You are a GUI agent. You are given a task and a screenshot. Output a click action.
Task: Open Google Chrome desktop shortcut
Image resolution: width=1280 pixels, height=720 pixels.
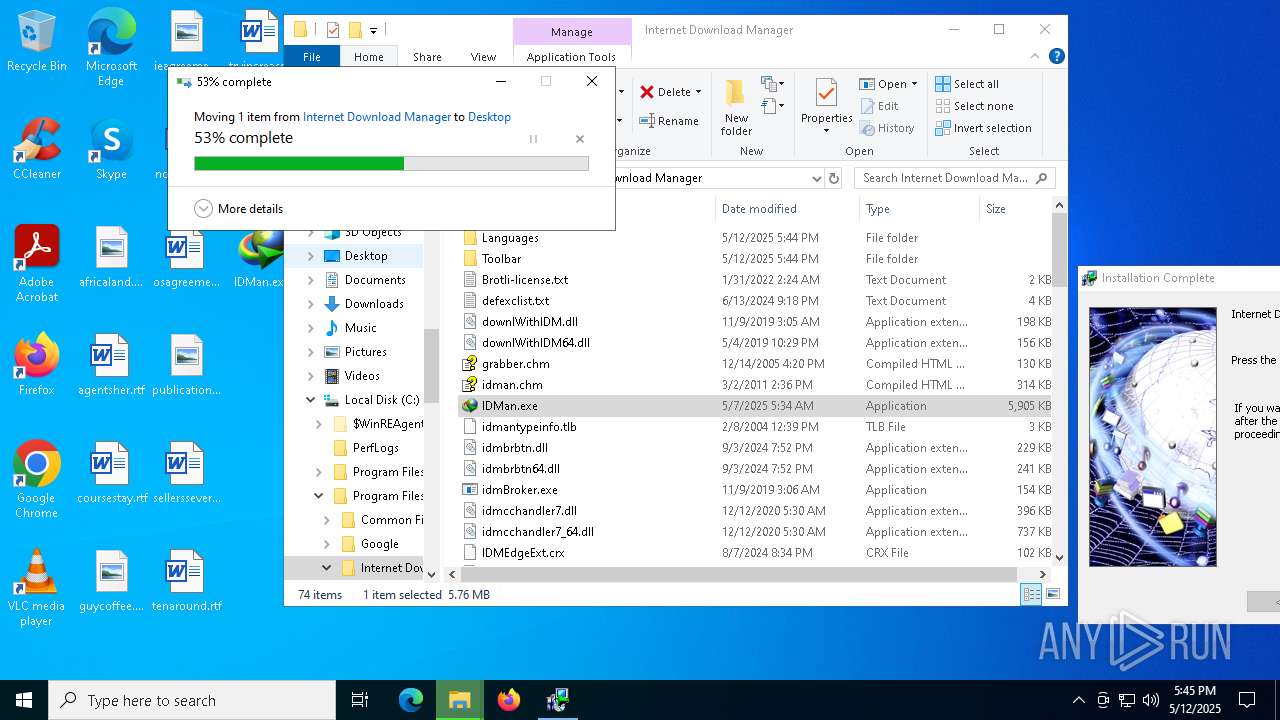click(36, 480)
